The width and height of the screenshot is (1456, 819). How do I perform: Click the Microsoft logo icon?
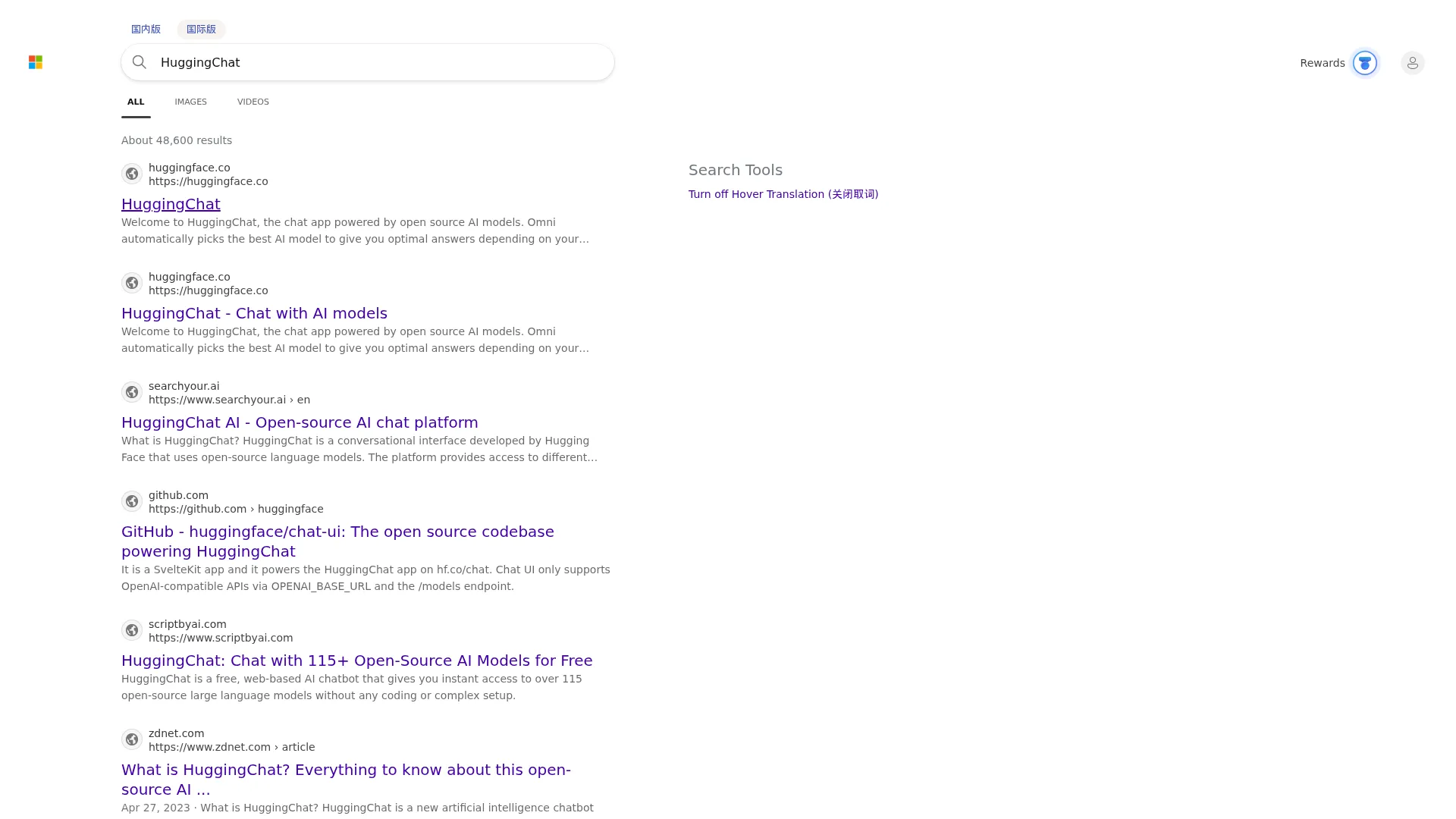[36, 62]
